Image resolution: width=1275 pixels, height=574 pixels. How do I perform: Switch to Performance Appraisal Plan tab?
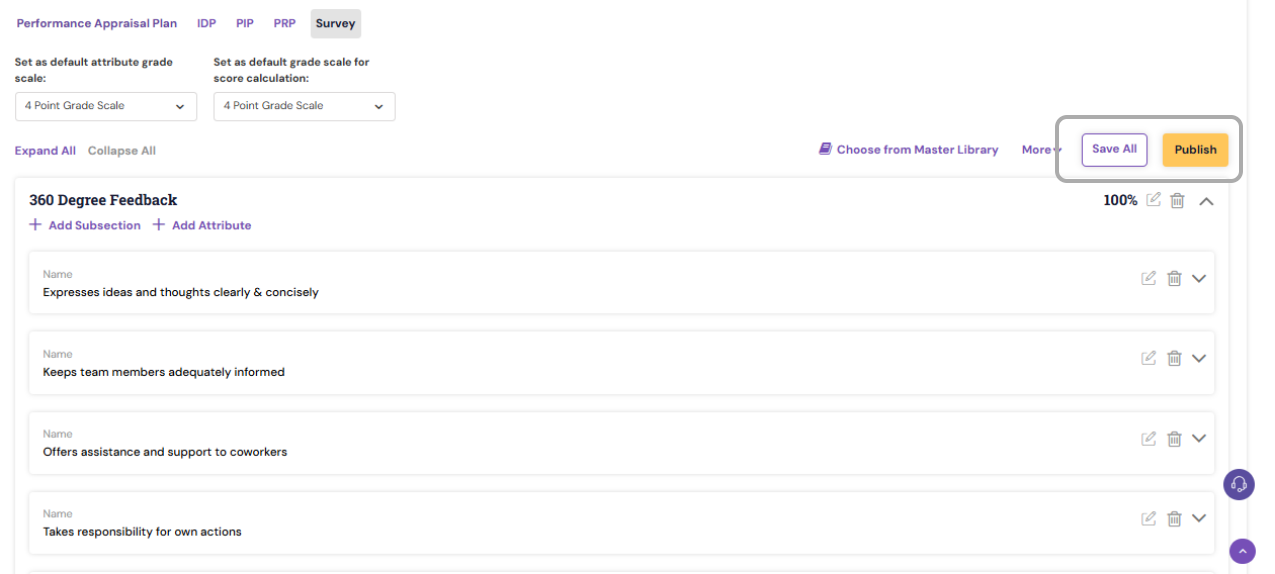(x=97, y=23)
